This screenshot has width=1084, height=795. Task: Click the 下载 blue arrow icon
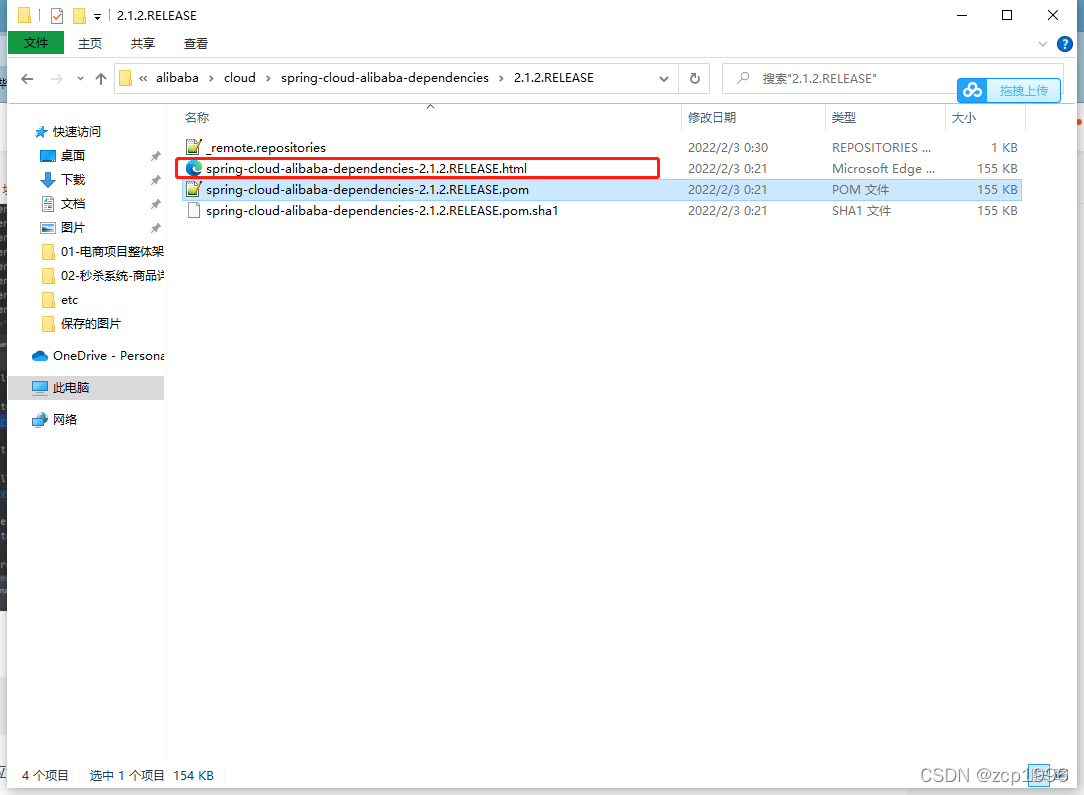coord(48,180)
